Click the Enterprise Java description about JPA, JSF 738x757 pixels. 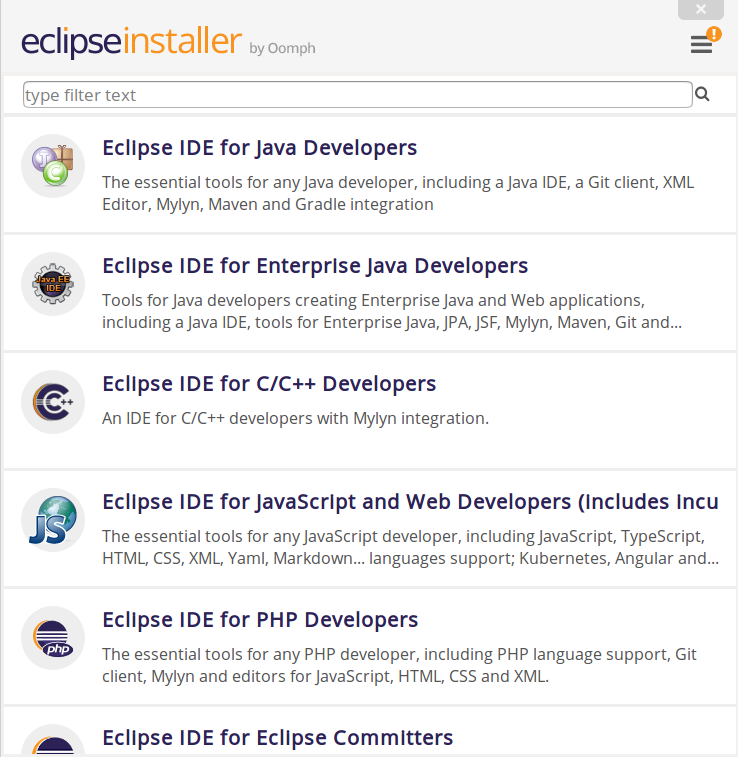pos(392,311)
